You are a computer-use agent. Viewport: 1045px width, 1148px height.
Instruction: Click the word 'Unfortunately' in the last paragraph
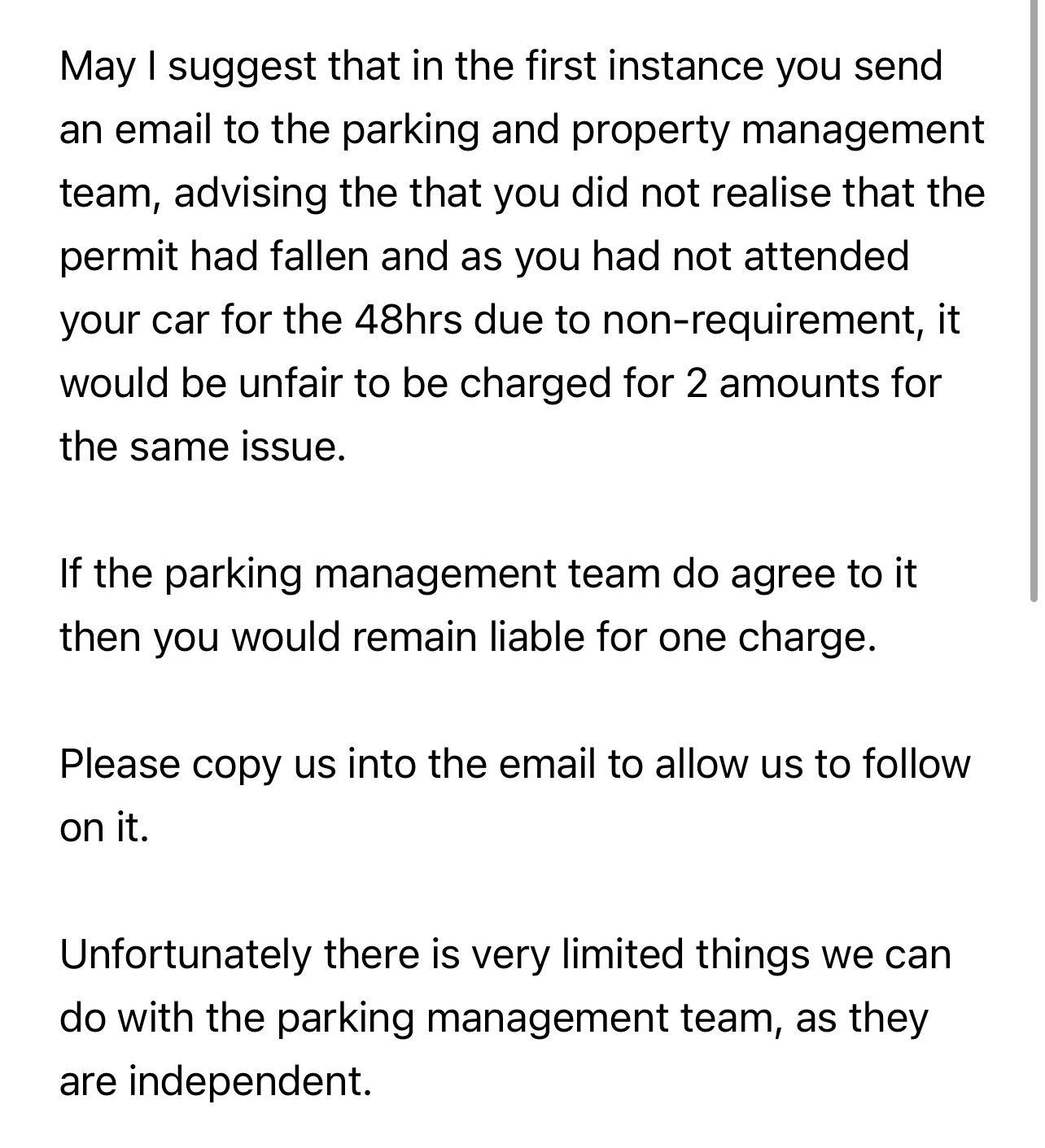tap(186, 954)
